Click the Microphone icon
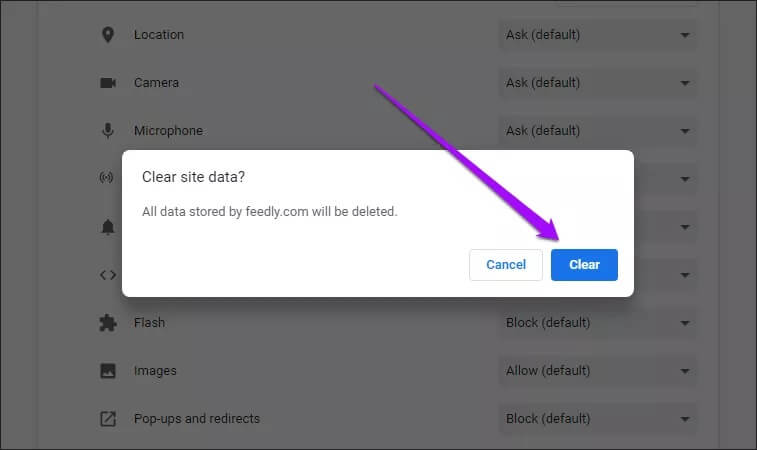The image size is (757, 450). tap(108, 131)
